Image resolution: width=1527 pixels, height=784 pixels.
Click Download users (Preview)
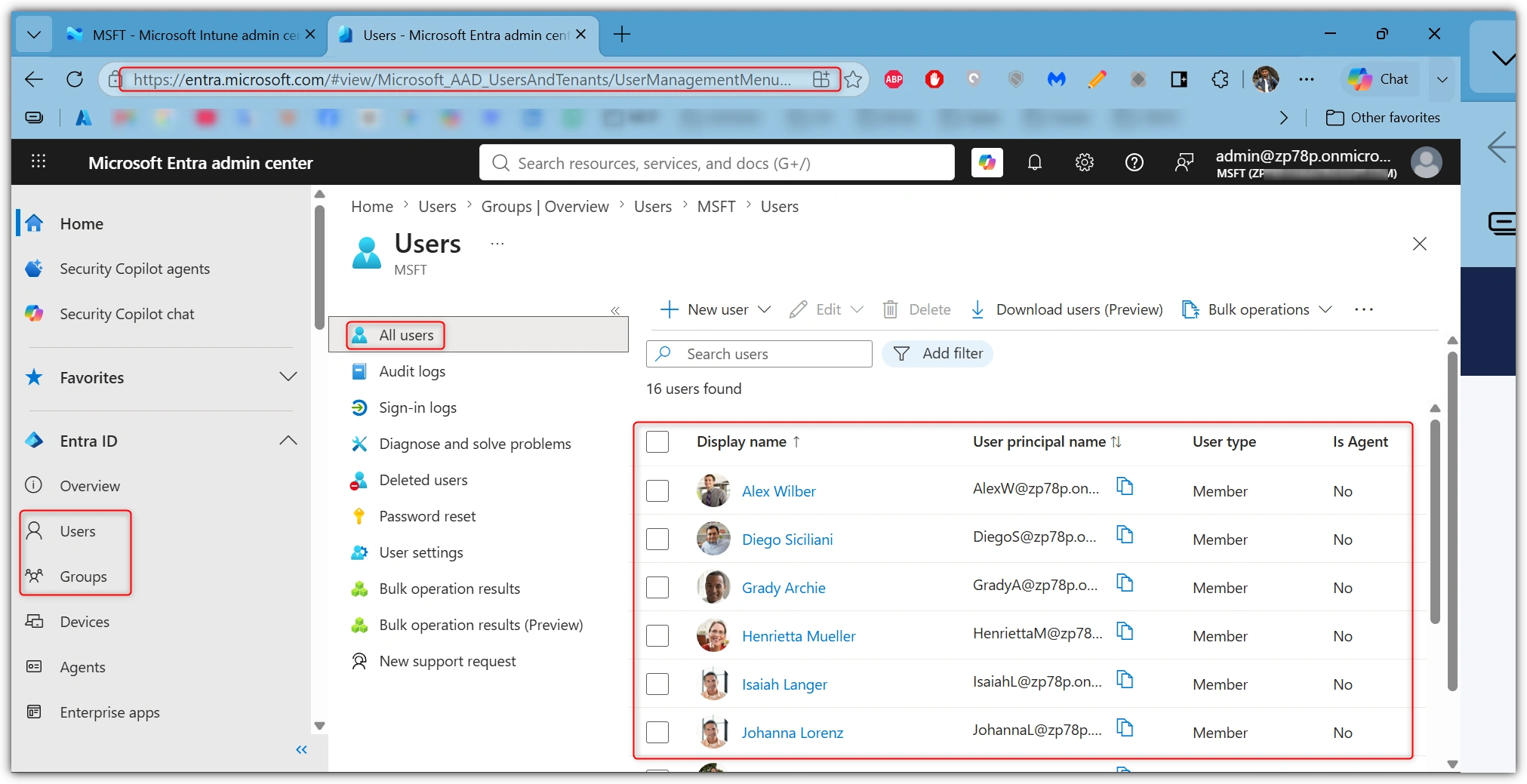point(1066,309)
